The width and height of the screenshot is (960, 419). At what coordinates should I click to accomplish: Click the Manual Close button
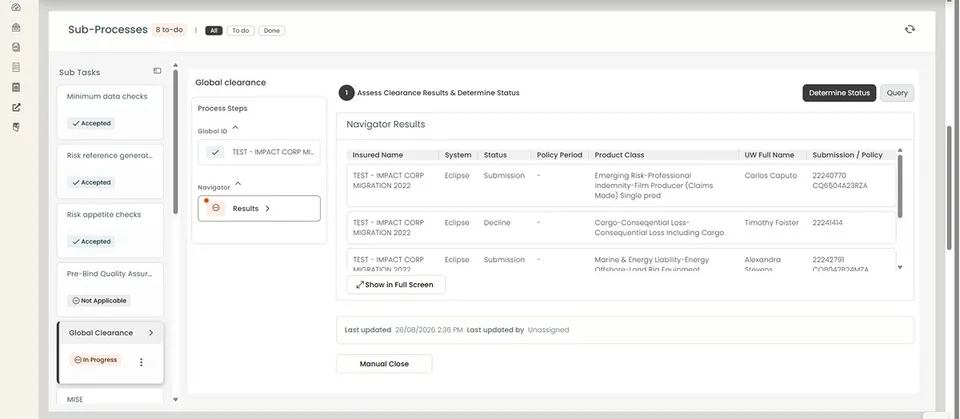click(x=384, y=364)
